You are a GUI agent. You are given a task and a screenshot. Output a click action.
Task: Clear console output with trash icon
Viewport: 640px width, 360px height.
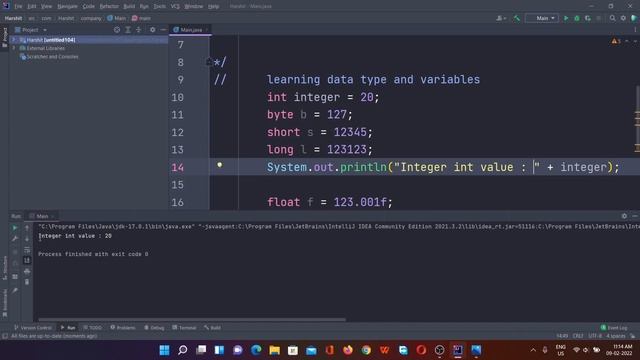click(27, 282)
